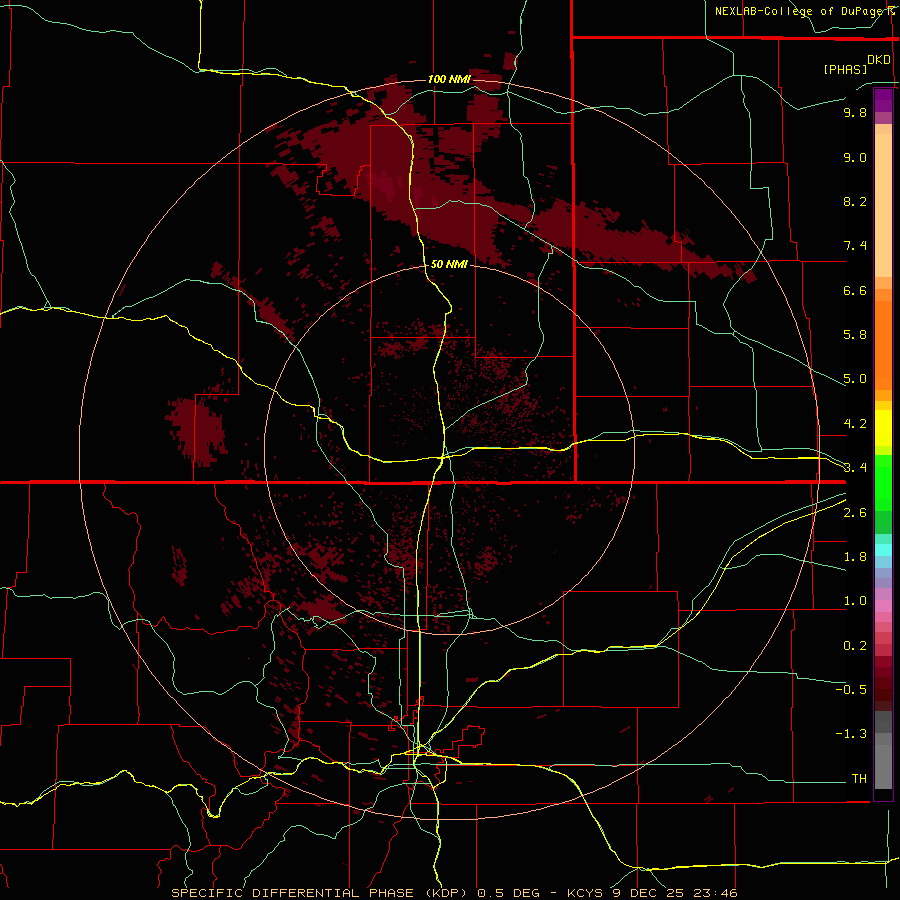This screenshot has width=900, height=900.
Task: Click the -0.5 scale value
Action: point(851,690)
